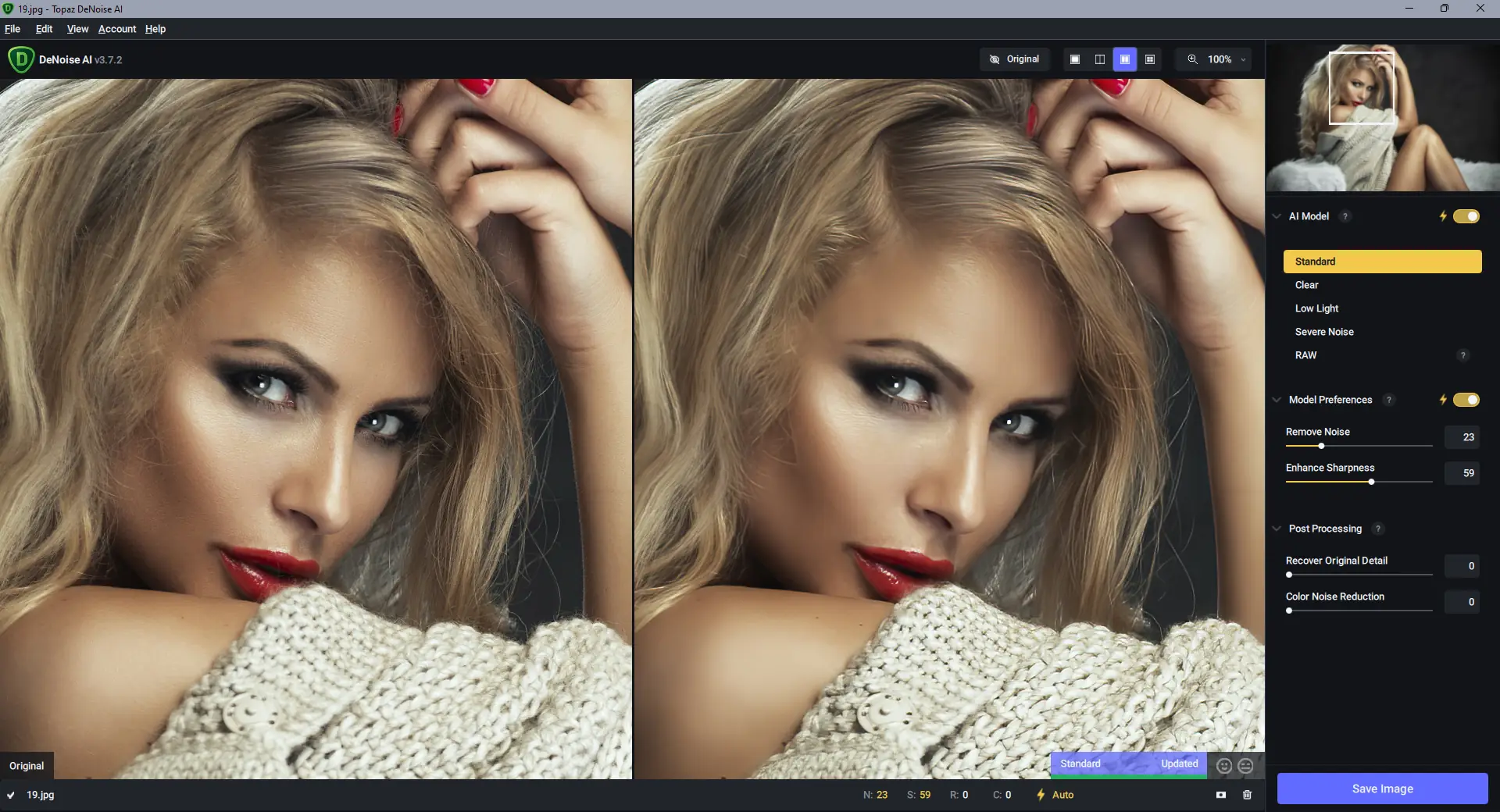Click the DeNoise AI logo icon
Screen dimensions: 1500x812
[x=21, y=59]
